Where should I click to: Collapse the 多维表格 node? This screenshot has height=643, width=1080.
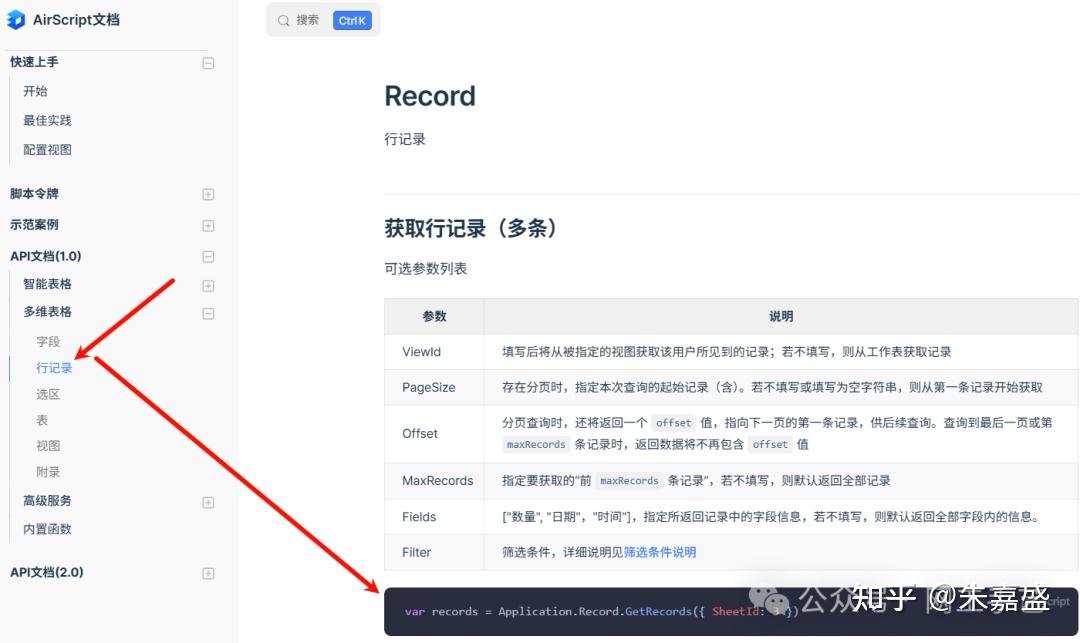[x=208, y=314]
